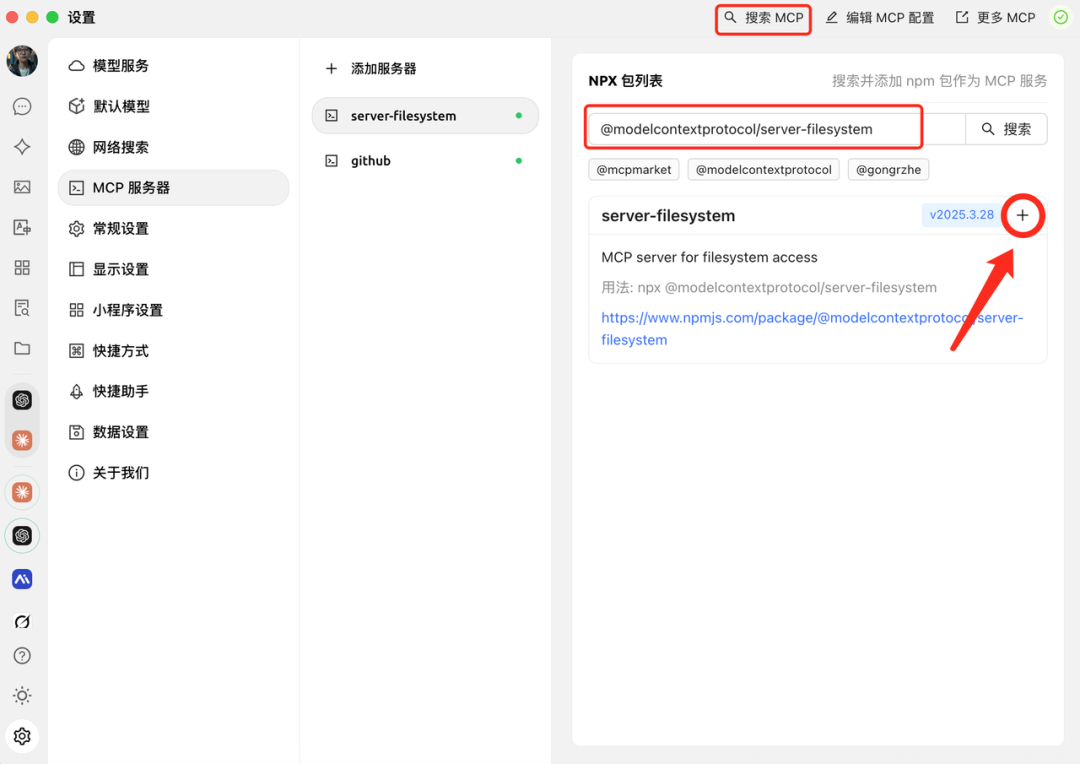1080x764 pixels.
Task: Click the user avatar in the sidebar
Action: [x=22, y=61]
